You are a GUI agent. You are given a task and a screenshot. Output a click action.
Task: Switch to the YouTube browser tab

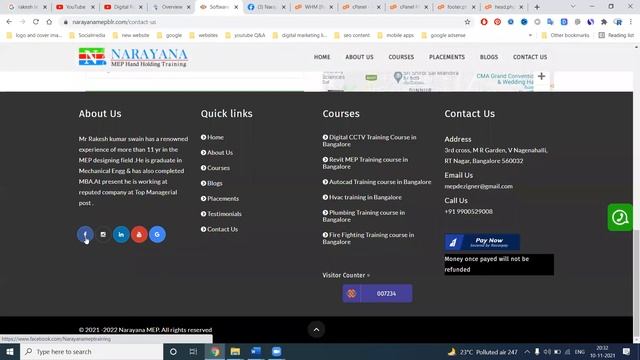point(75,7)
